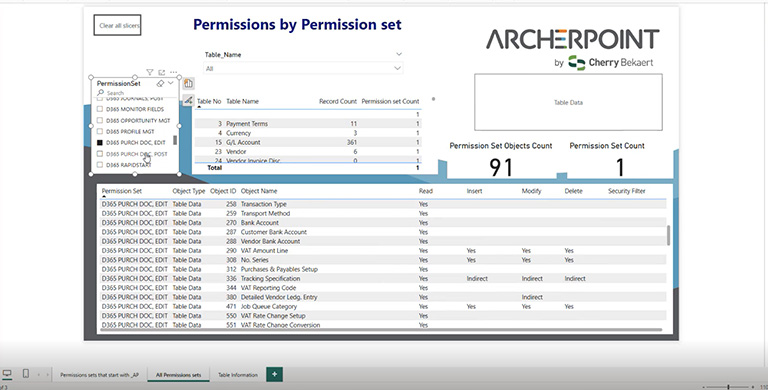Select the Customer Bank Account row
The image size is (768, 390).
click(384, 232)
